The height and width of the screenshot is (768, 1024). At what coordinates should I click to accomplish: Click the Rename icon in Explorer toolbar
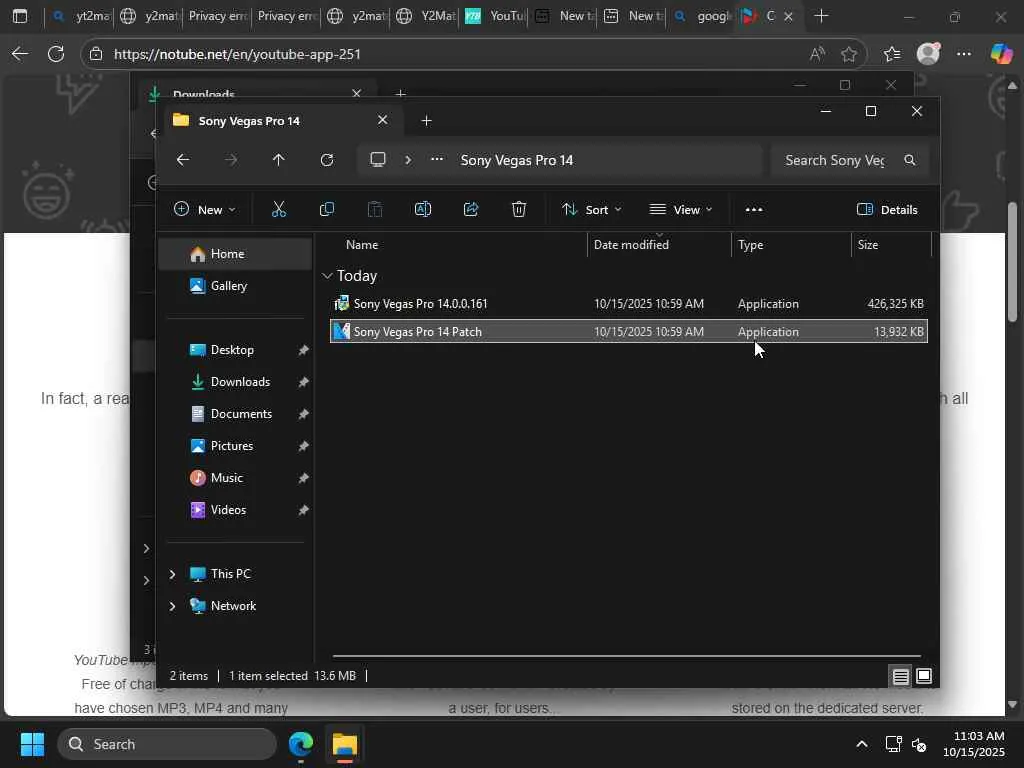pos(423,210)
